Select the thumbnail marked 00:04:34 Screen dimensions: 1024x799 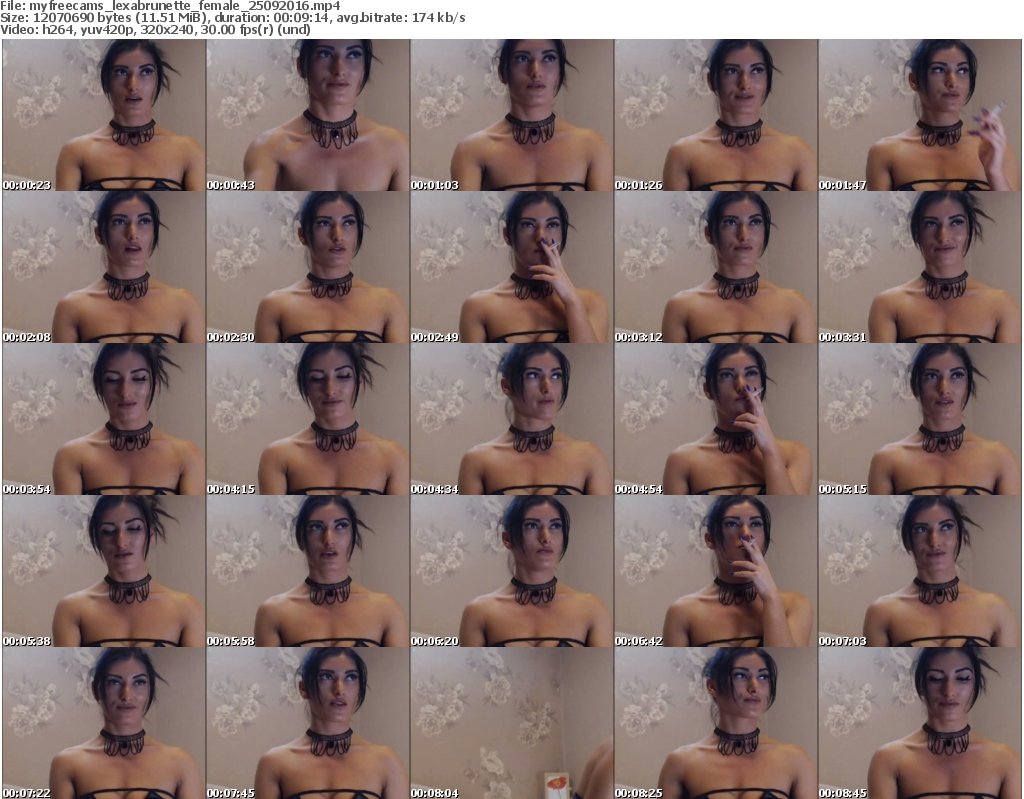point(512,419)
